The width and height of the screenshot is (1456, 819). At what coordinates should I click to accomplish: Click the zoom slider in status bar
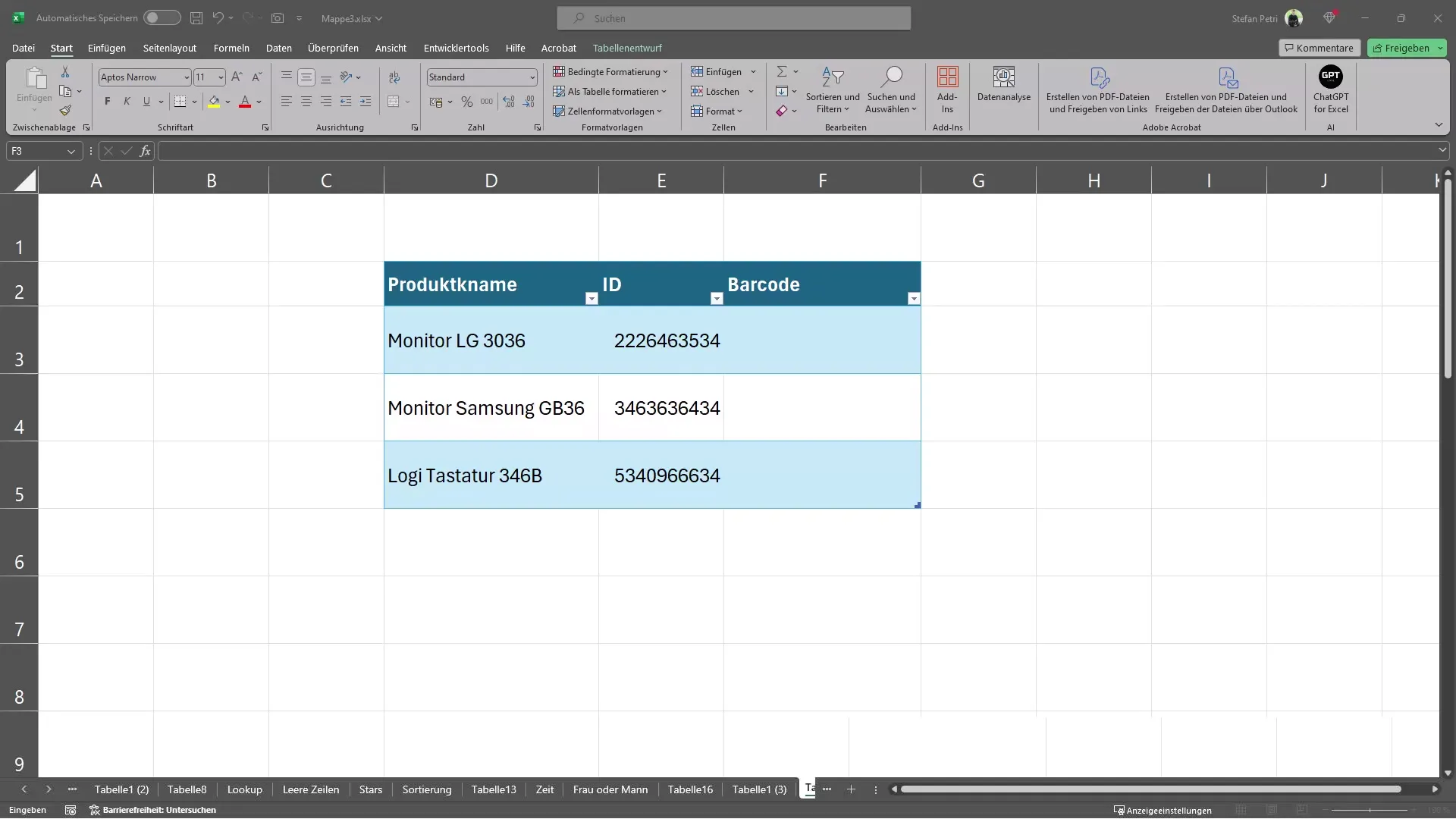[1370, 810]
